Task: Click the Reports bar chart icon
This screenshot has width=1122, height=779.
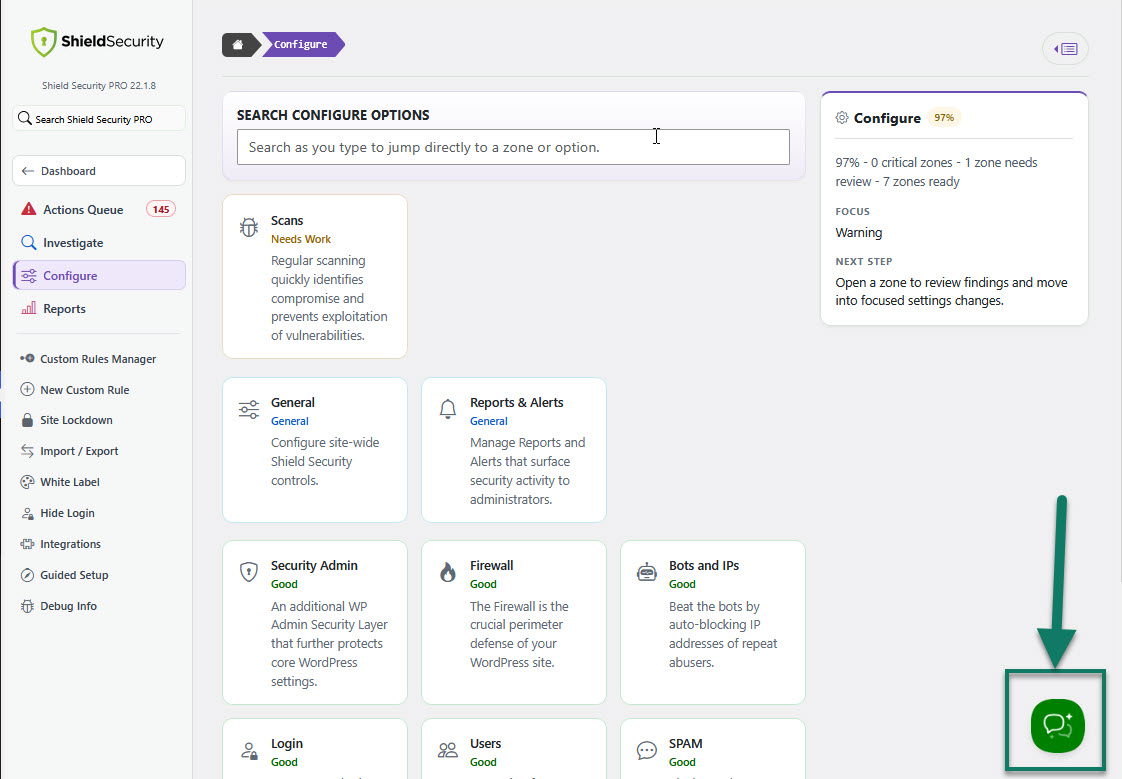Action: tap(29, 308)
